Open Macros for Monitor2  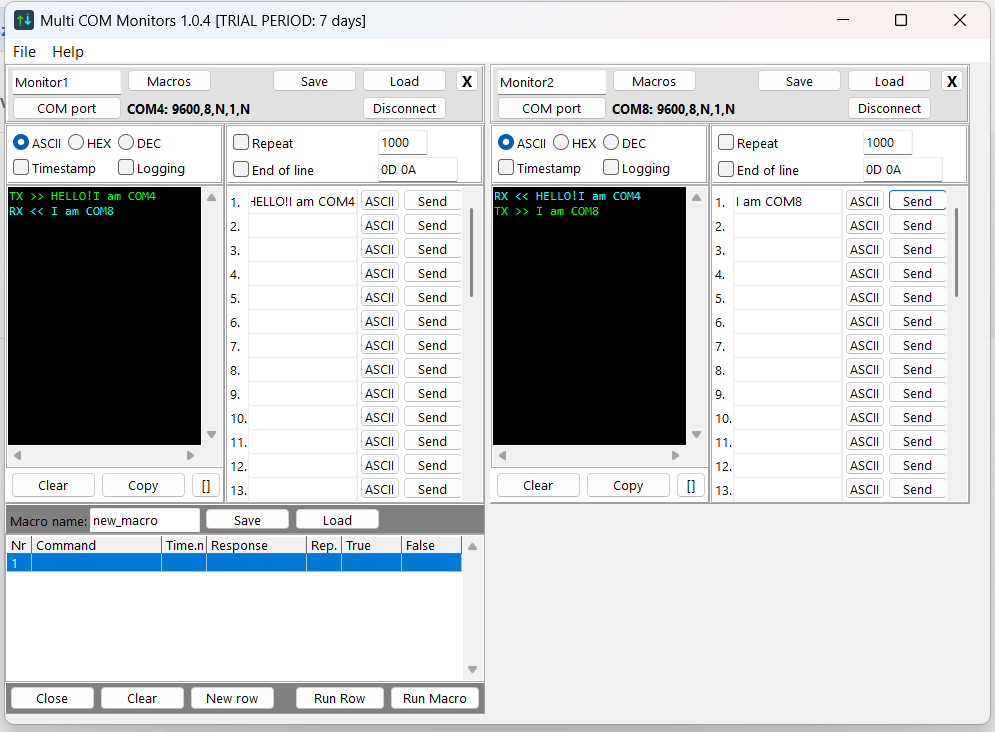pyautogui.click(x=654, y=80)
